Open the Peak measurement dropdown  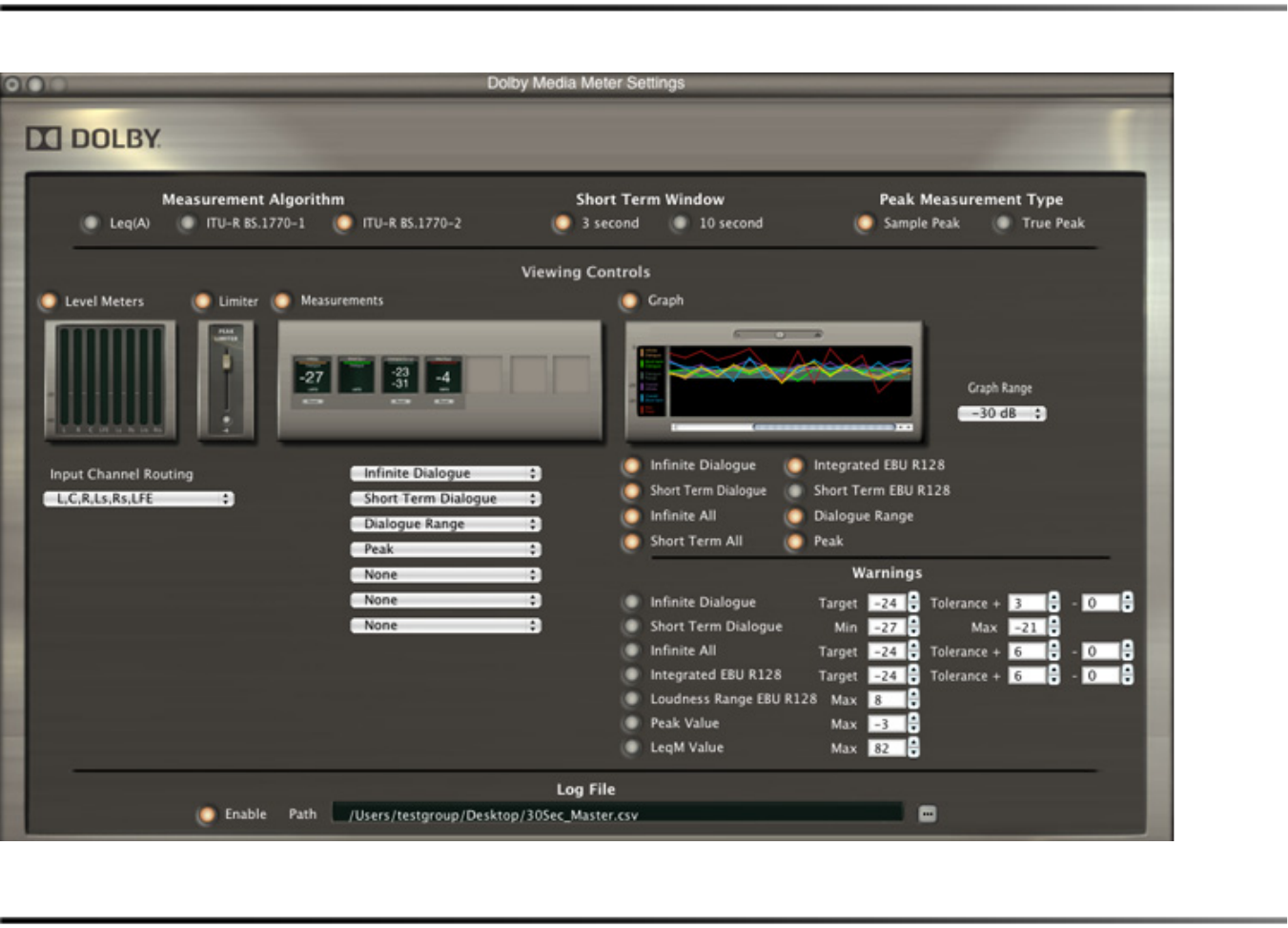[x=445, y=549]
